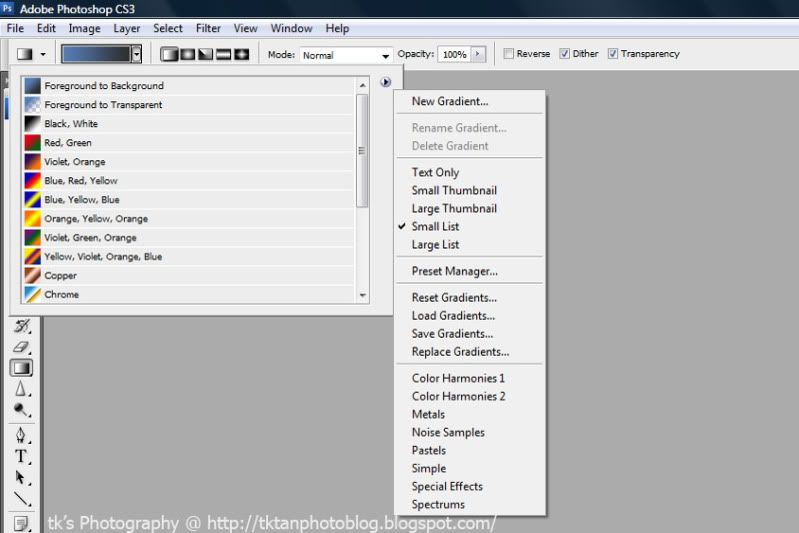Open the Window menu
This screenshot has height=533, width=799.
(x=291, y=29)
